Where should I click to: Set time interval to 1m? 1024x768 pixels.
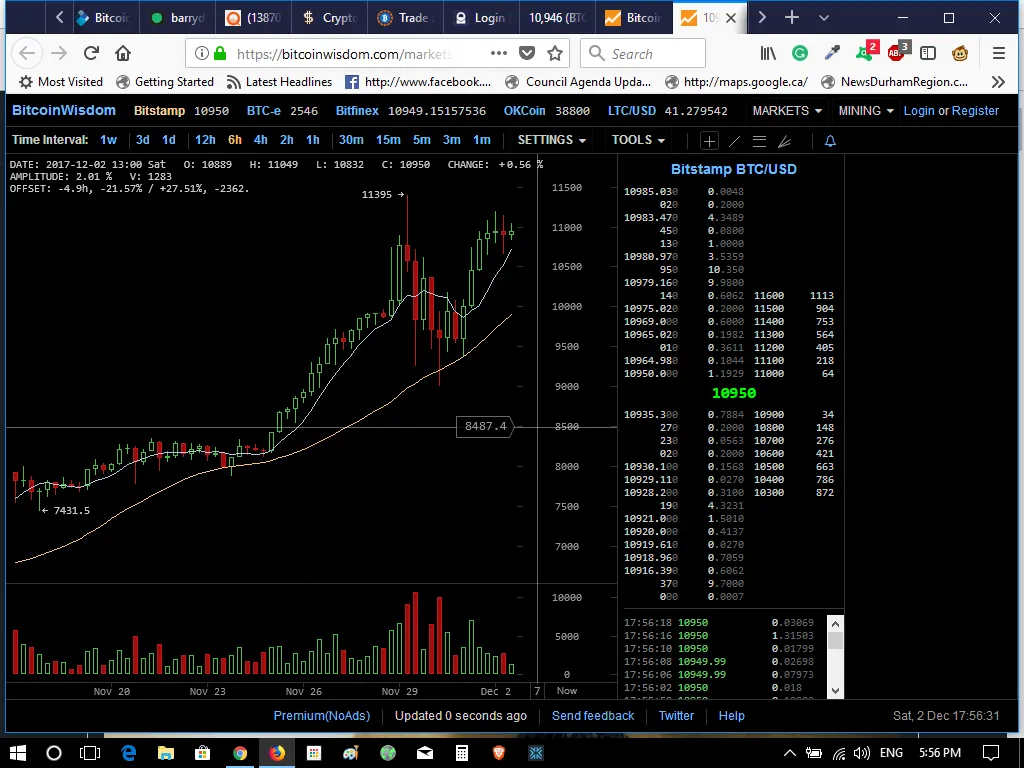(481, 140)
